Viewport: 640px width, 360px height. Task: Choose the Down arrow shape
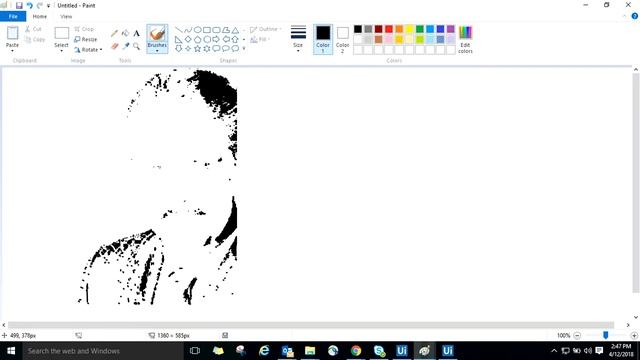[x=178, y=49]
